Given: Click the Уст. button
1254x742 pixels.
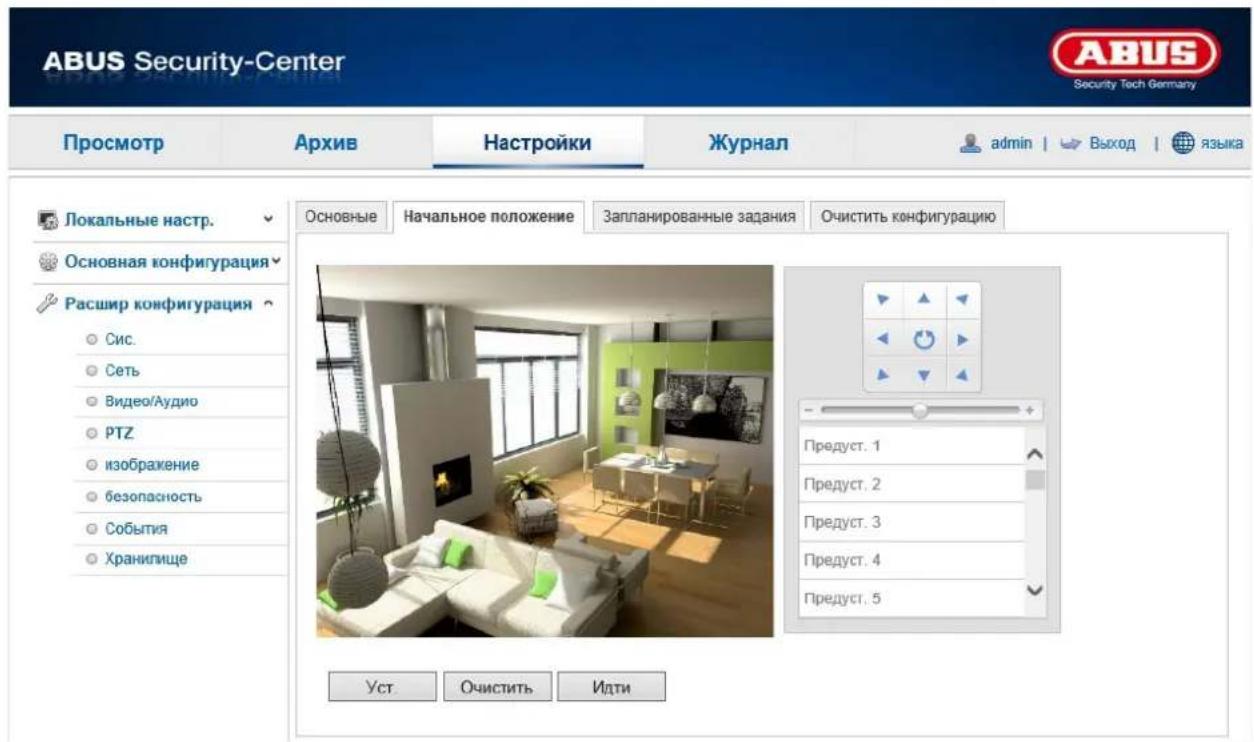Looking at the screenshot, I should [x=383, y=687].
